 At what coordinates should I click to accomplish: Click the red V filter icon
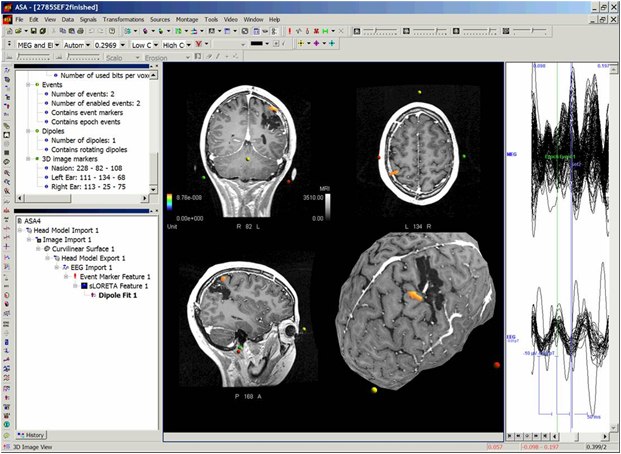pos(200,45)
